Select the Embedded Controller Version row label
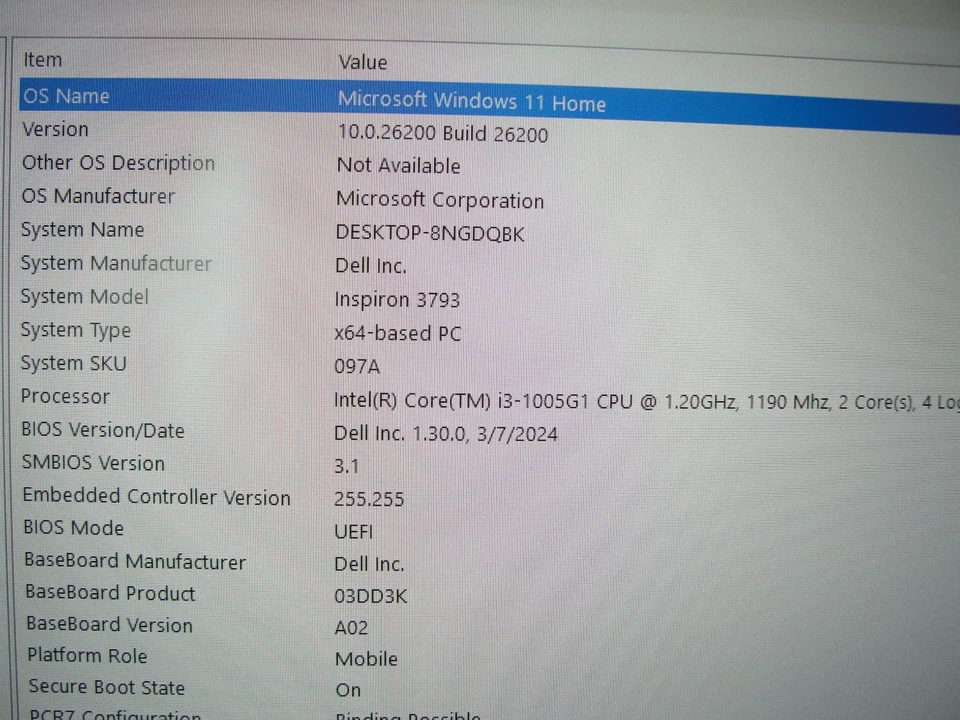This screenshot has width=960, height=720. coord(156,497)
